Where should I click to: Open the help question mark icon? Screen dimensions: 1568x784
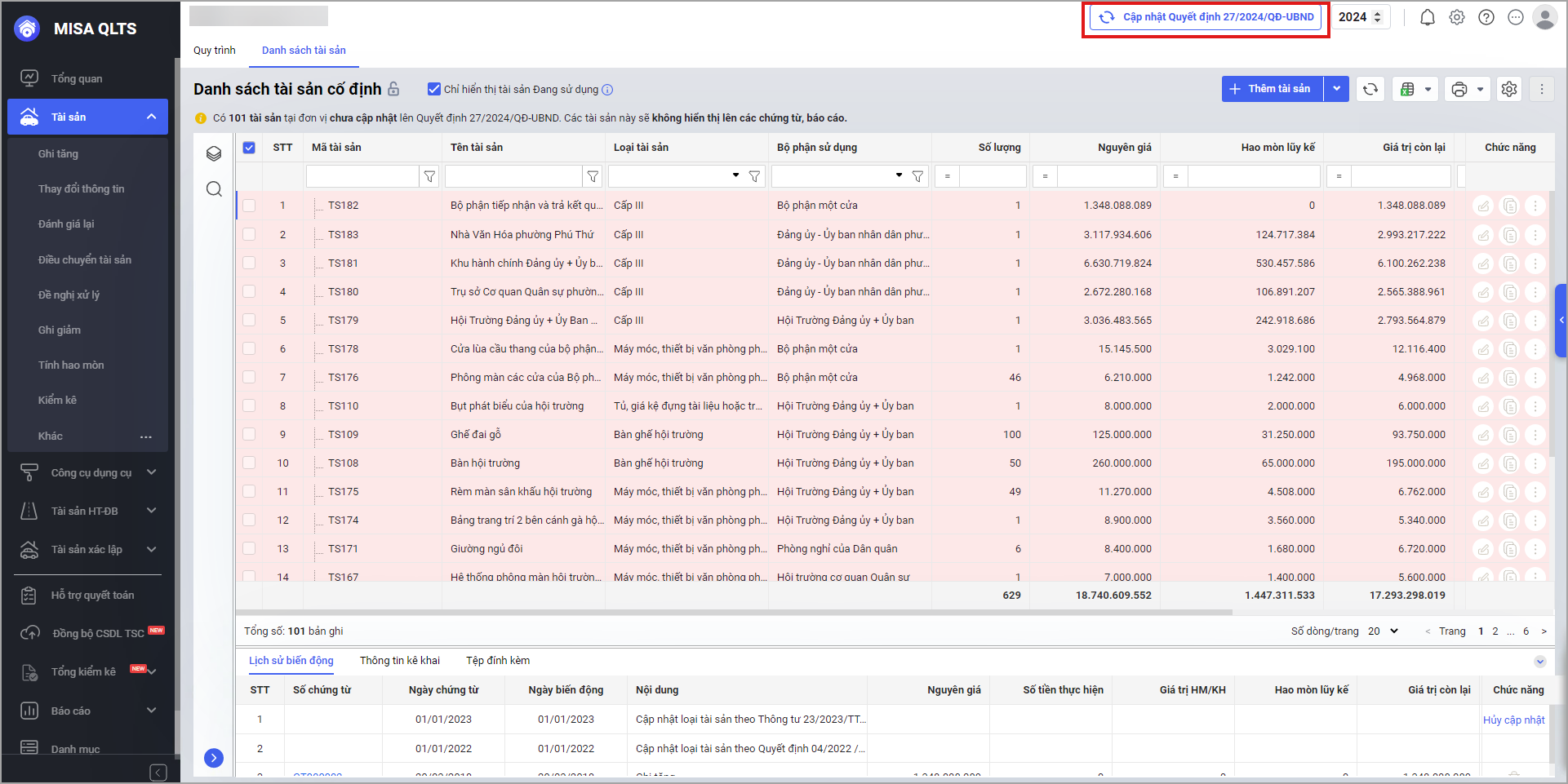point(1486,17)
